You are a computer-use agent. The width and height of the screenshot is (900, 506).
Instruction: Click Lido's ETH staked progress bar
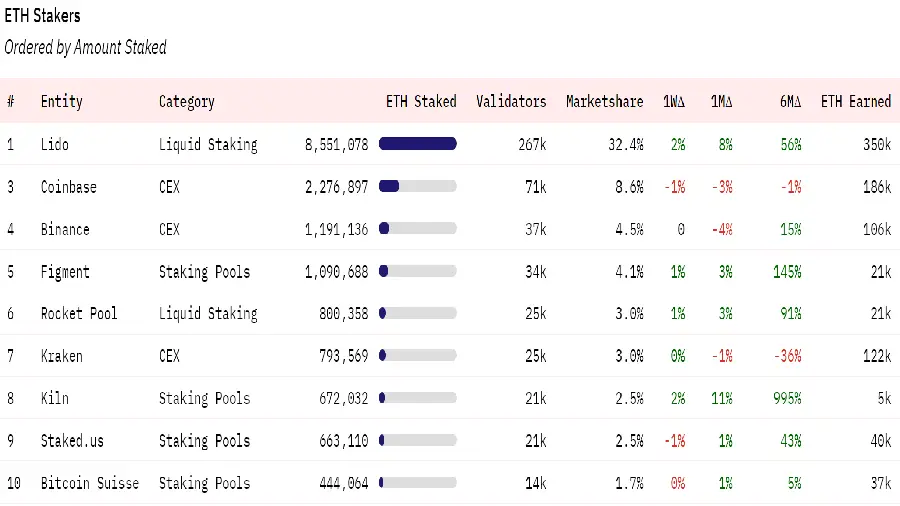click(x=418, y=144)
